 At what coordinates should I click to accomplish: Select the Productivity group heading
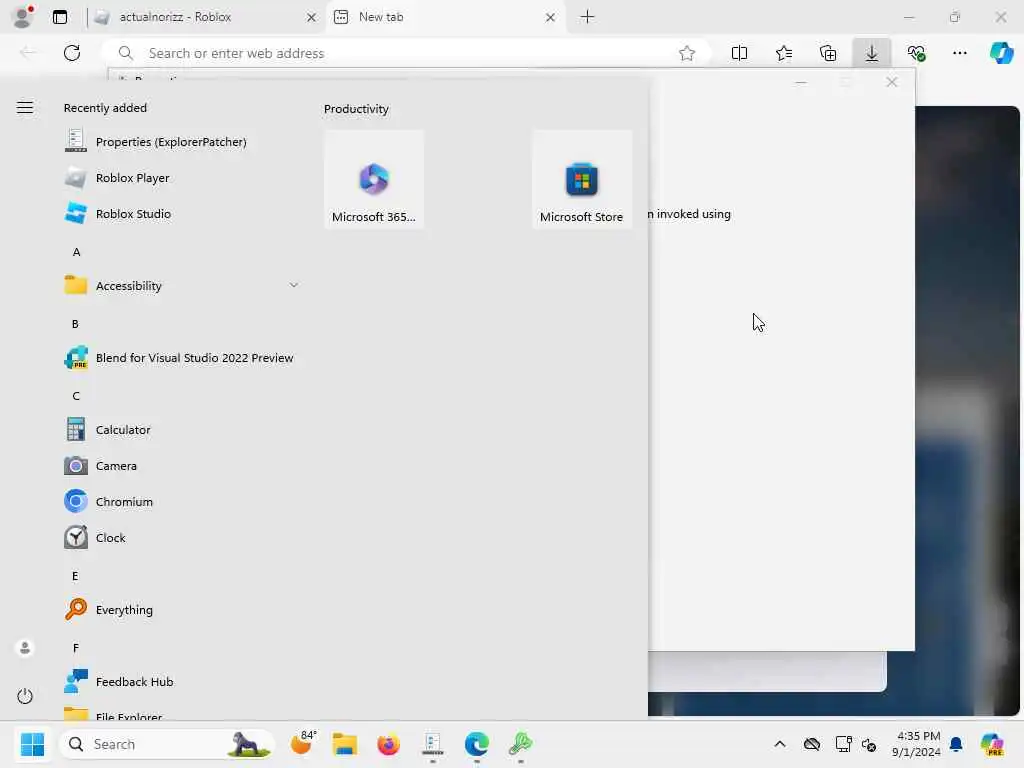356,109
